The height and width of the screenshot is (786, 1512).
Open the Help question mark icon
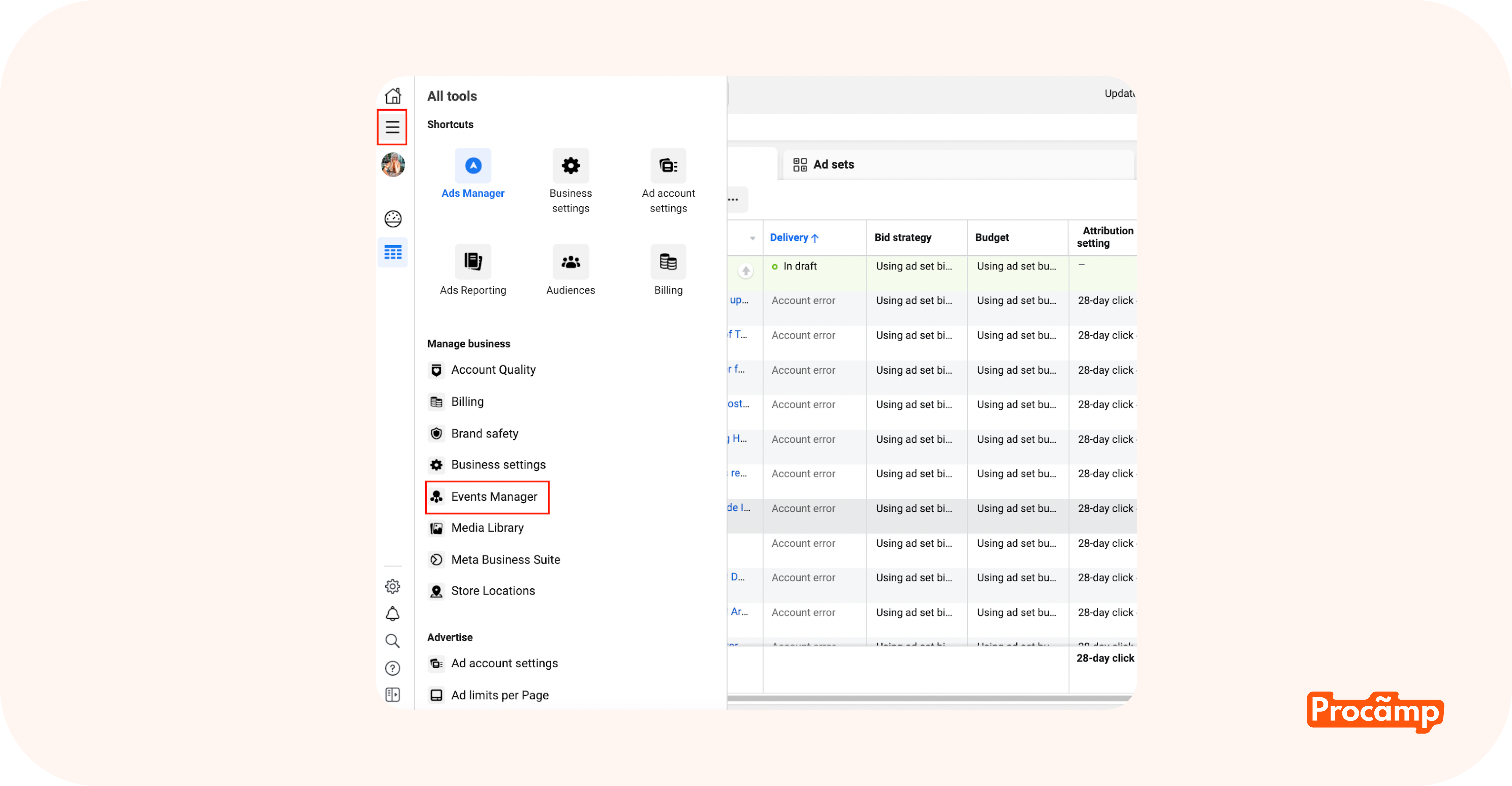click(393, 668)
